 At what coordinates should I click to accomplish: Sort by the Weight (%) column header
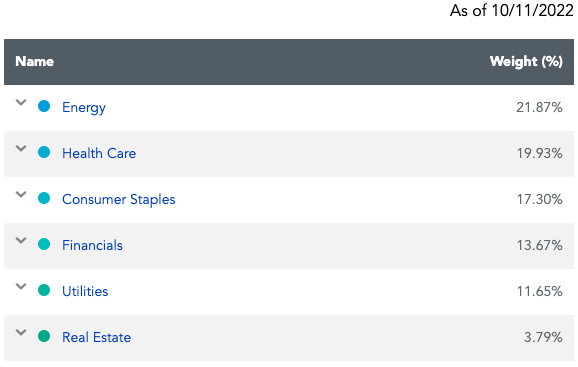click(526, 62)
